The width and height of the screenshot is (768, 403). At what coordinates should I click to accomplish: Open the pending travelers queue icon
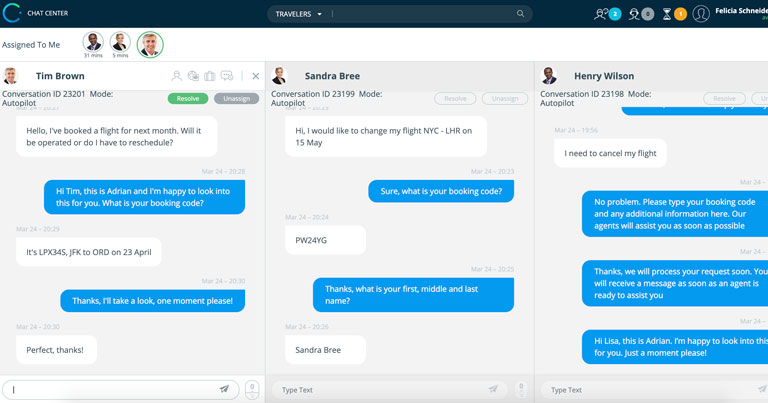pos(600,14)
